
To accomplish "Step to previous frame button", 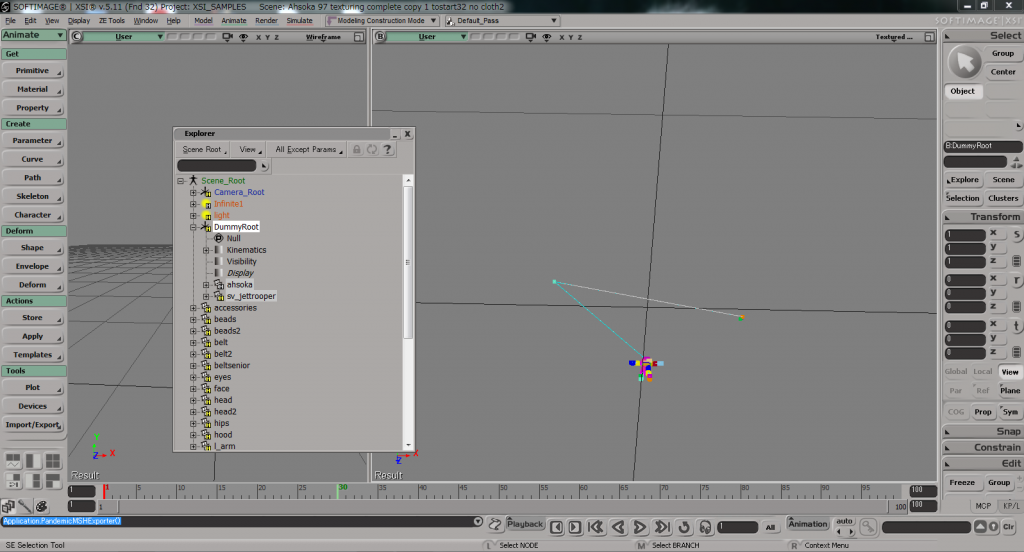I will (x=556, y=527).
